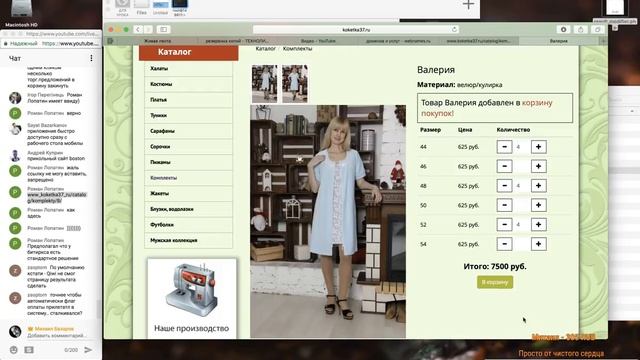
Task: Open Super Chat icon in chat
Action: tap(29, 350)
